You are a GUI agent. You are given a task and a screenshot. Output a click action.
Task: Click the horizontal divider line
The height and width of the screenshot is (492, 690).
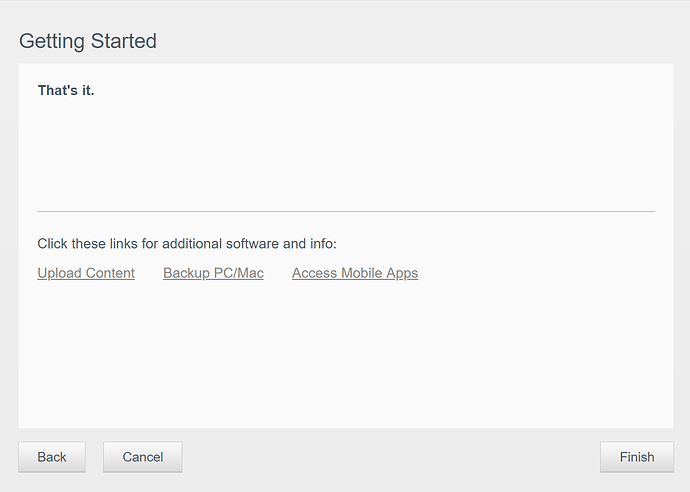(346, 211)
